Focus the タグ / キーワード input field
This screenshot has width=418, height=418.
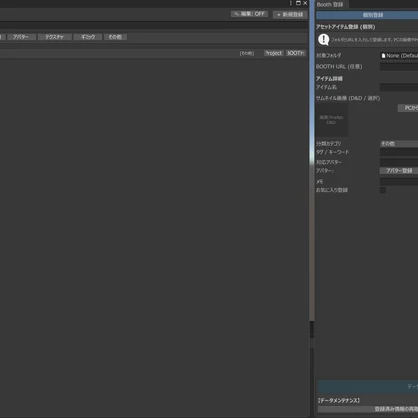[x=399, y=152]
